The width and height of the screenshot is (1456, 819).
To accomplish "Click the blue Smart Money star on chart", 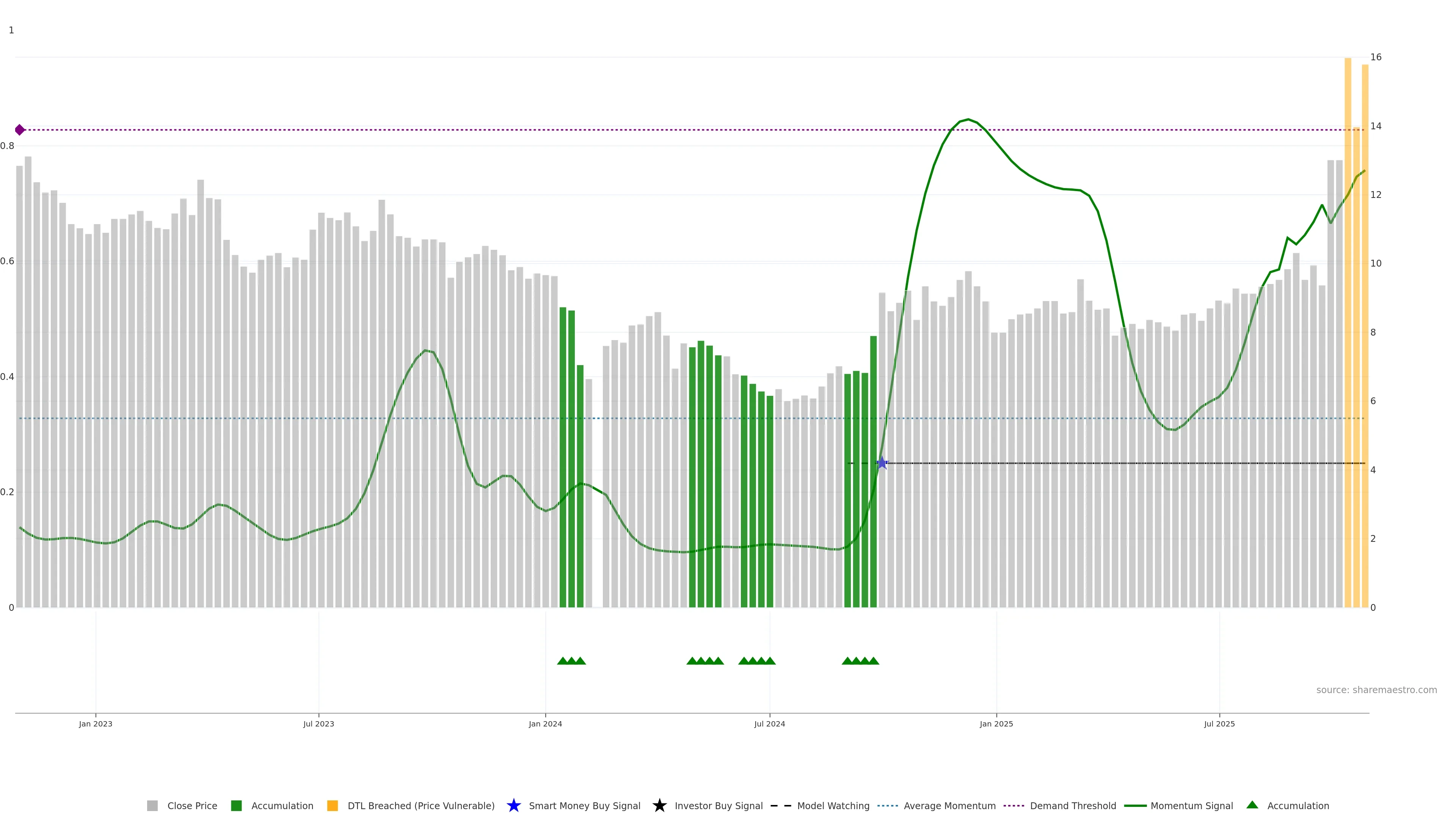I will pyautogui.click(x=882, y=463).
